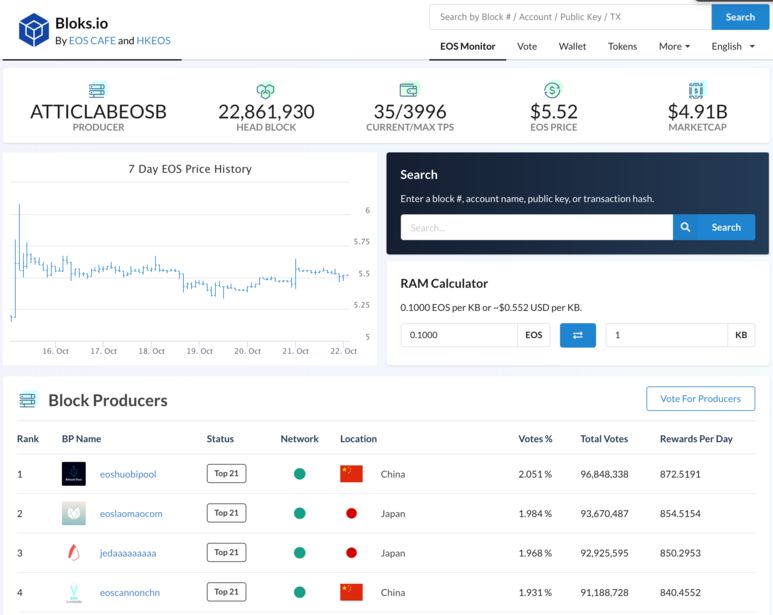
Task: Click the eoscannonchn producer logo
Action: tap(74, 592)
